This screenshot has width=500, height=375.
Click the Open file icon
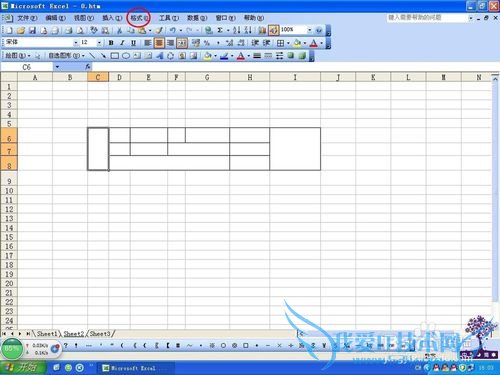pos(21,30)
